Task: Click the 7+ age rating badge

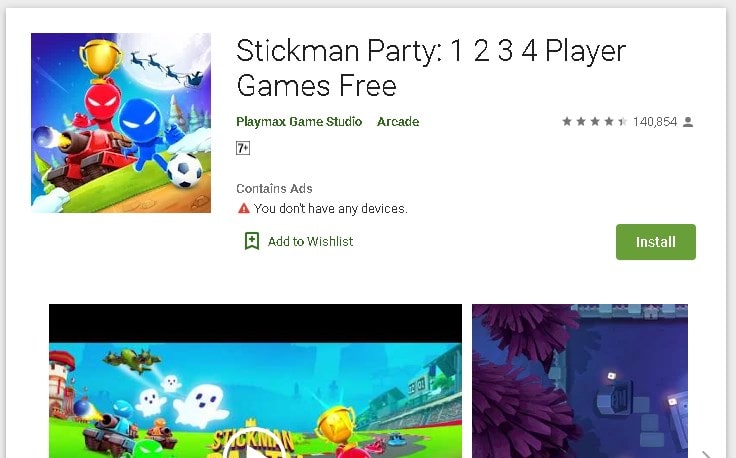Action: pos(243,148)
